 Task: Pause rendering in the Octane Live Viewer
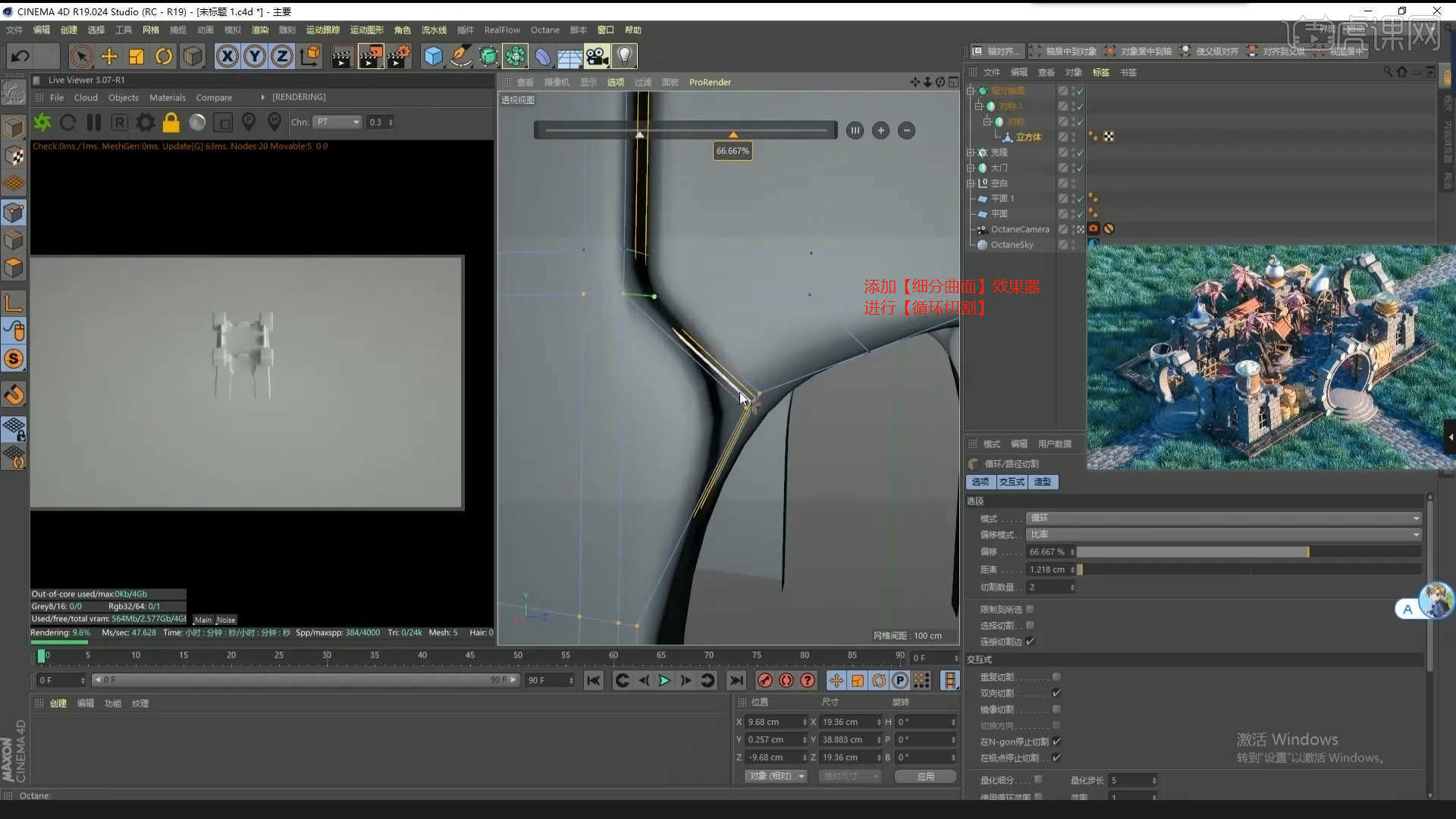[94, 122]
